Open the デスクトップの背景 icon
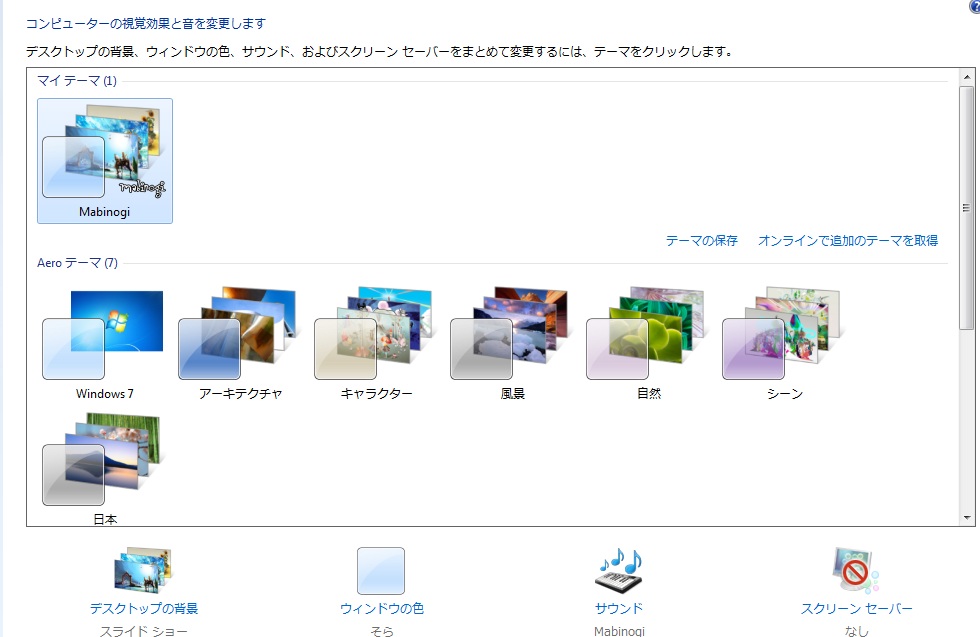The width and height of the screenshot is (980, 637). 143,570
